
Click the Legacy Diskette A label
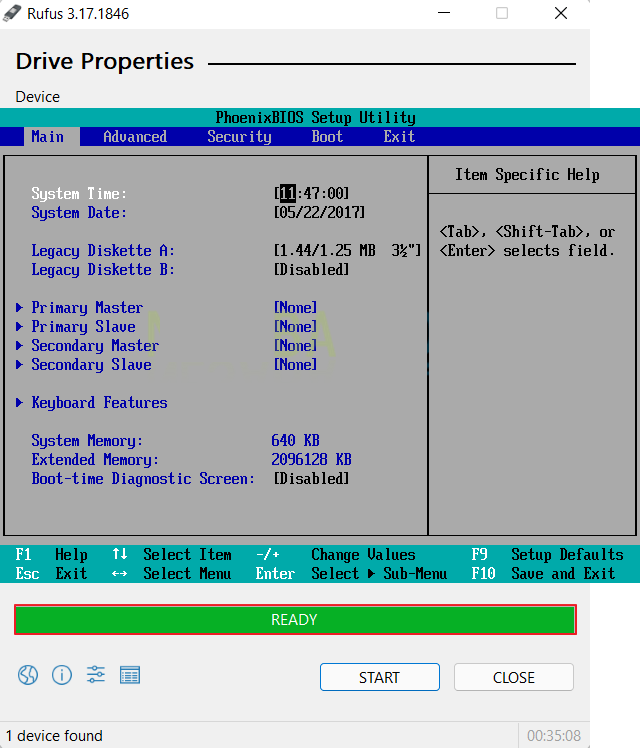103,251
